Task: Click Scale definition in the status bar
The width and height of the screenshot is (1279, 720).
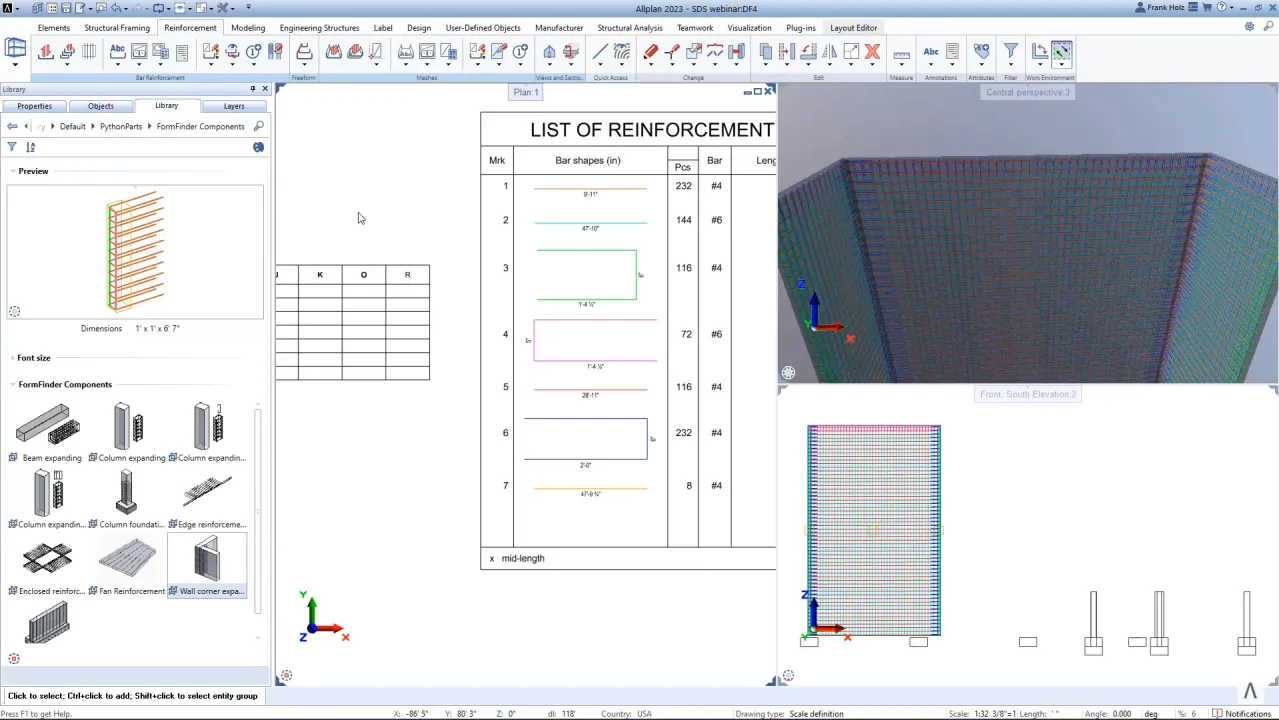Action: pos(816,713)
